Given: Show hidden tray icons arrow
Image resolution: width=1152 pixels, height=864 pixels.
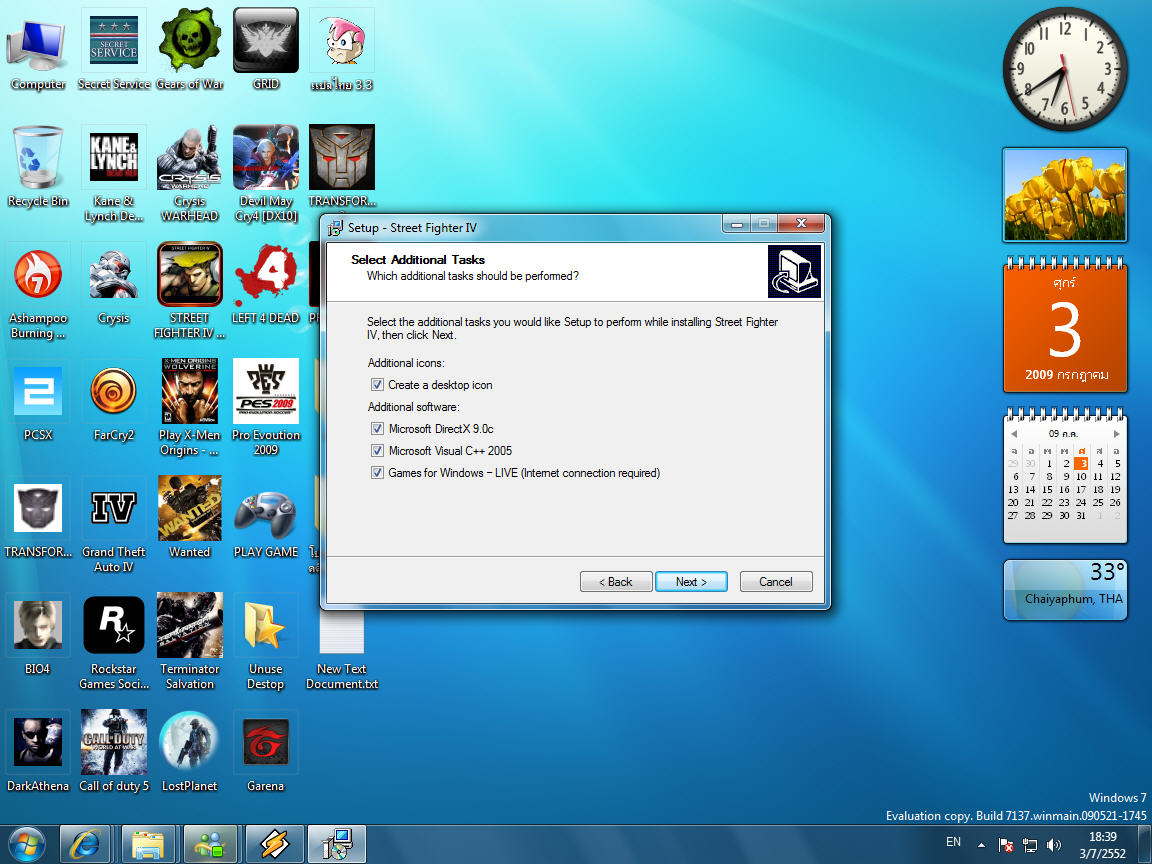Looking at the screenshot, I should coord(982,845).
